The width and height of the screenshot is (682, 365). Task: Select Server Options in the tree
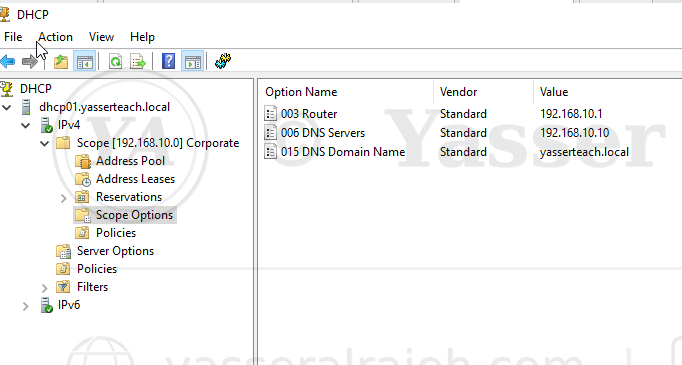[115, 251]
